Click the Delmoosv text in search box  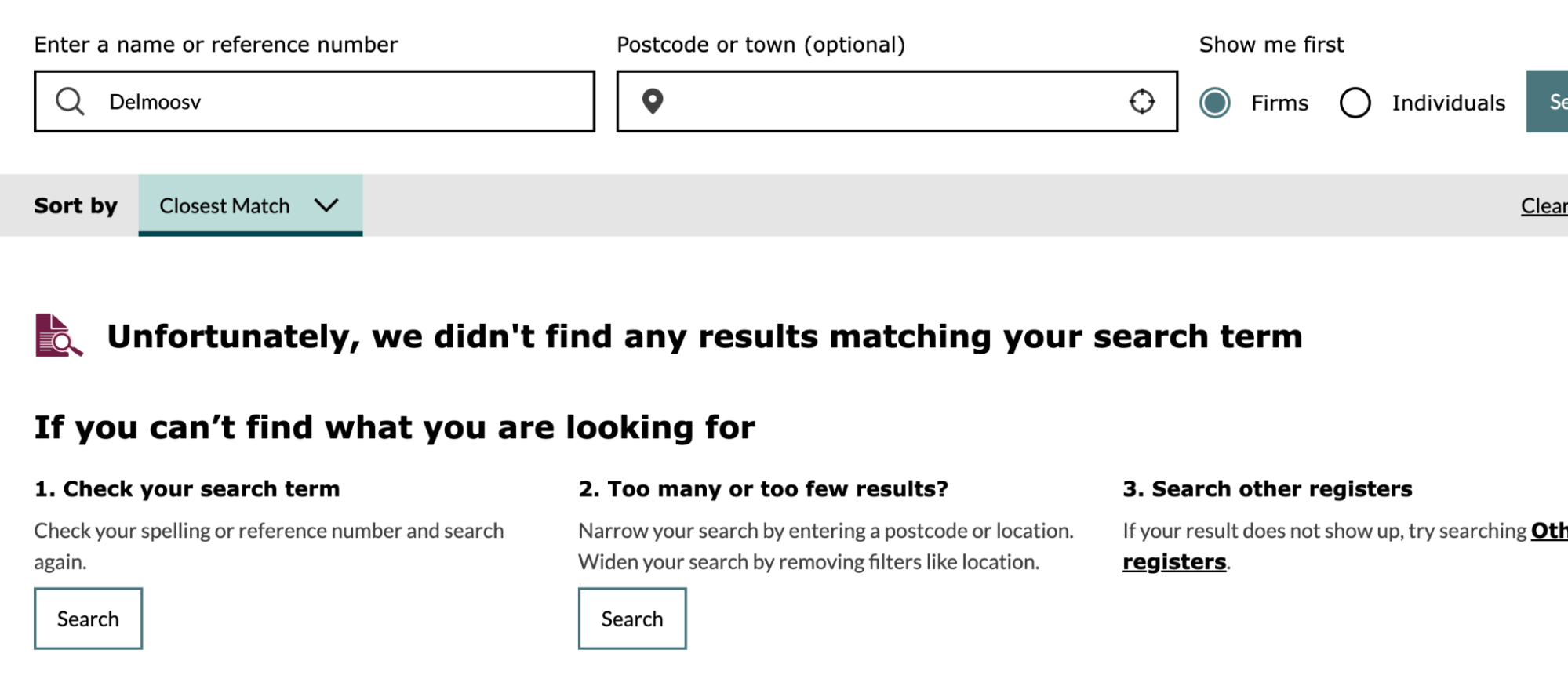tap(155, 102)
